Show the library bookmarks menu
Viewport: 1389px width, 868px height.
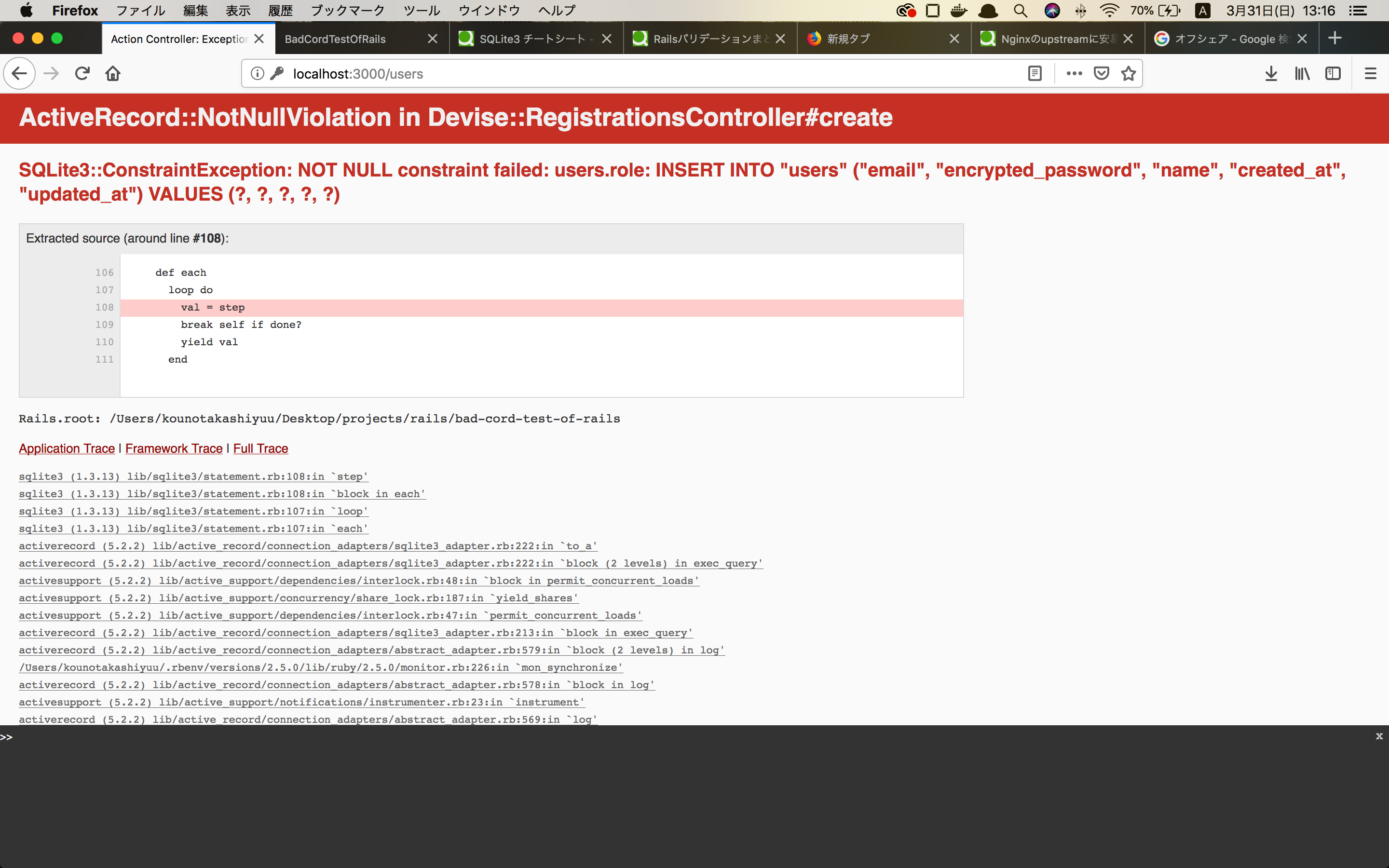click(1302, 73)
